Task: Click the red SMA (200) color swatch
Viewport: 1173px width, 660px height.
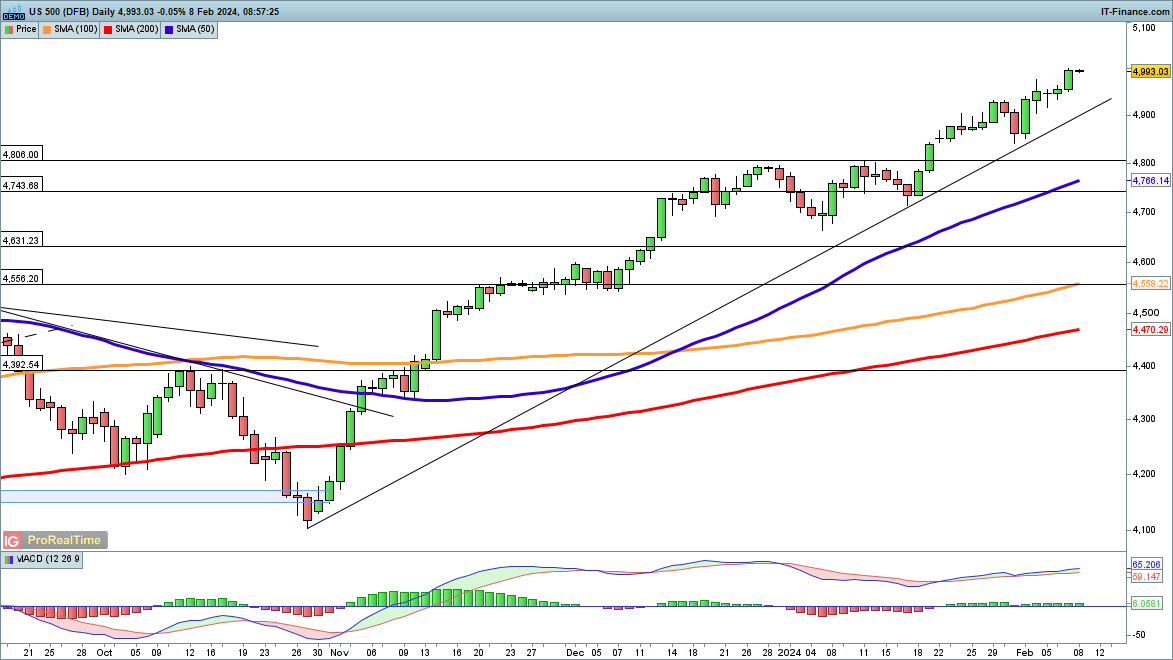Action: (108, 29)
